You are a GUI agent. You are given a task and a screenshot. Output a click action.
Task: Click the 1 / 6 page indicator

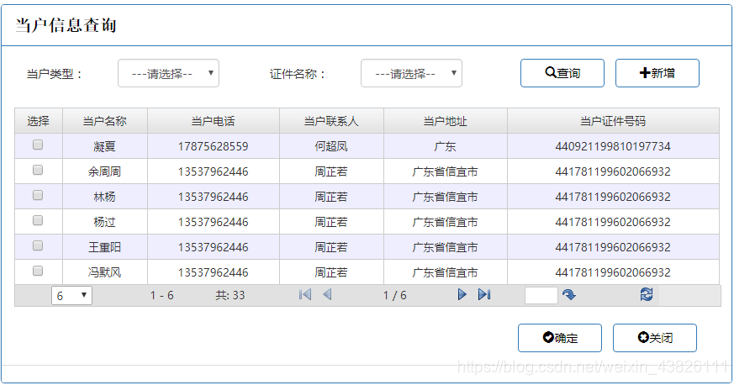point(395,295)
